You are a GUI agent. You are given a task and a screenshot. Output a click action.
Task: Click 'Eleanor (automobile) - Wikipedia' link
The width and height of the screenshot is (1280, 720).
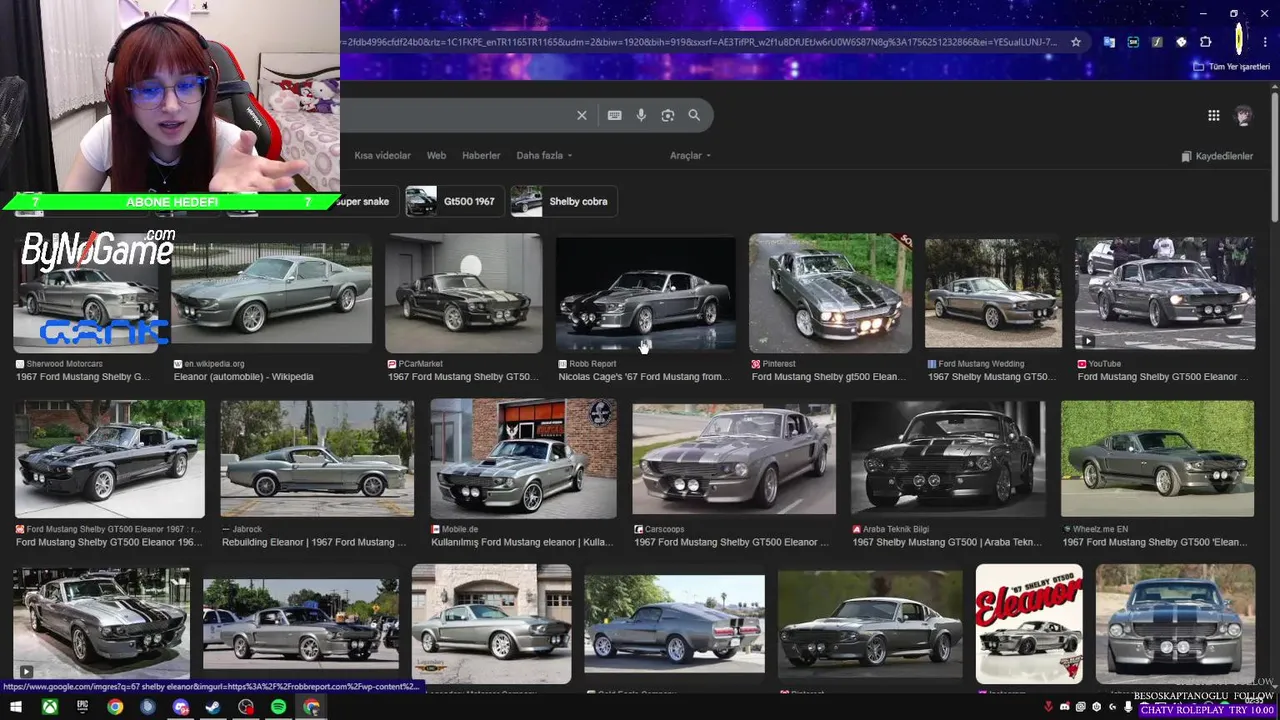click(243, 377)
